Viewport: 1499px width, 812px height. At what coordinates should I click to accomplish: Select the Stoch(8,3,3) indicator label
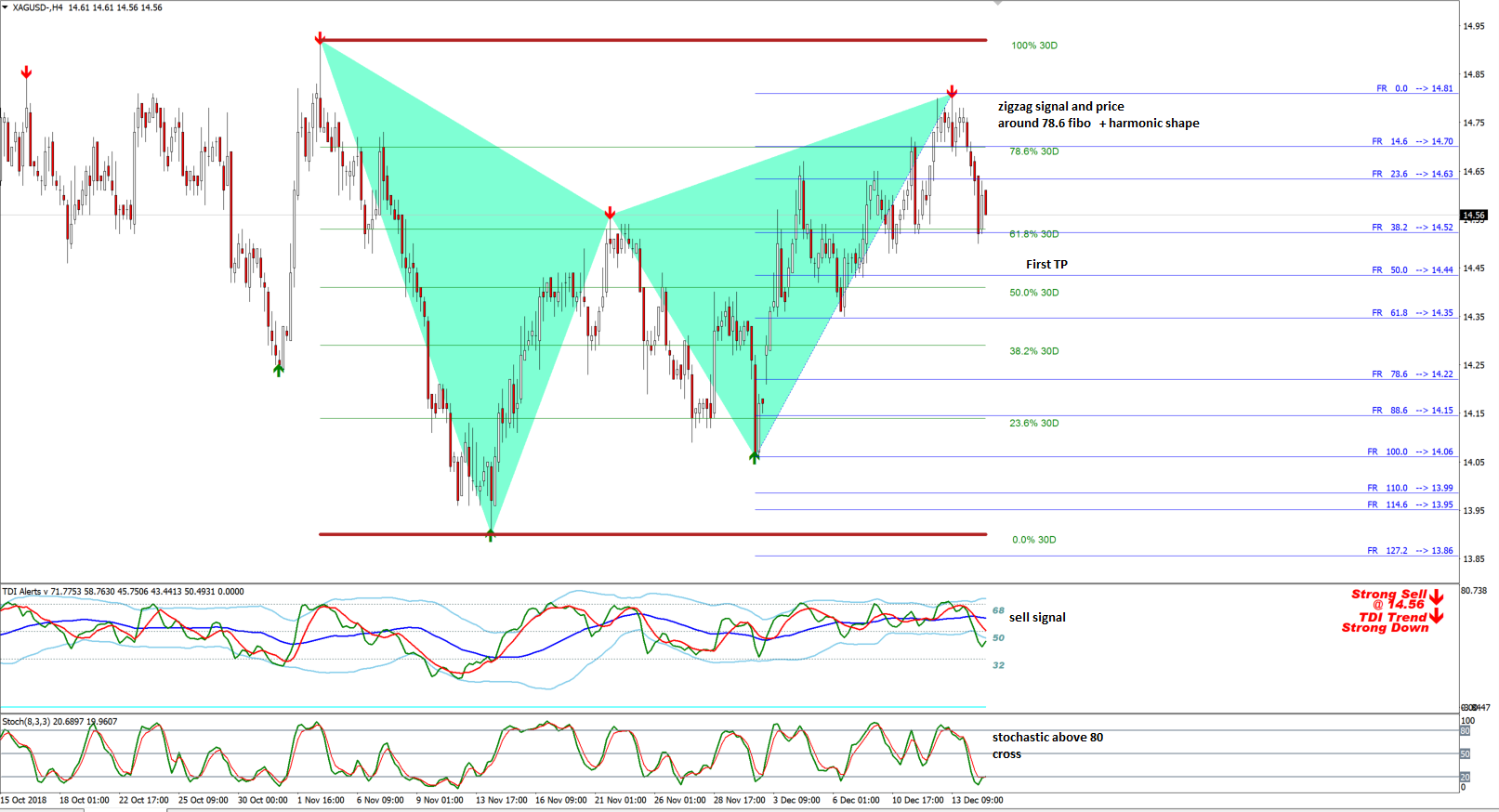tap(59, 721)
